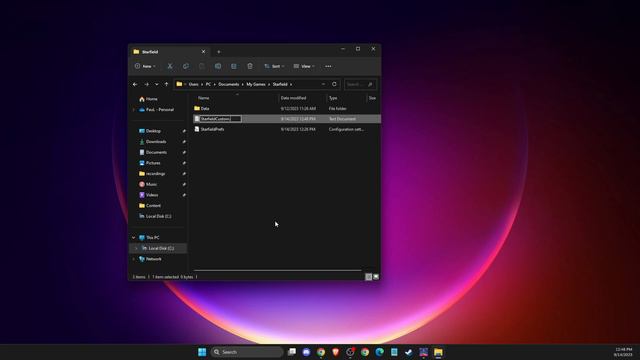Image resolution: width=640 pixels, height=360 pixels.
Task: Click the Copy icon in toolbar
Action: coord(186,66)
